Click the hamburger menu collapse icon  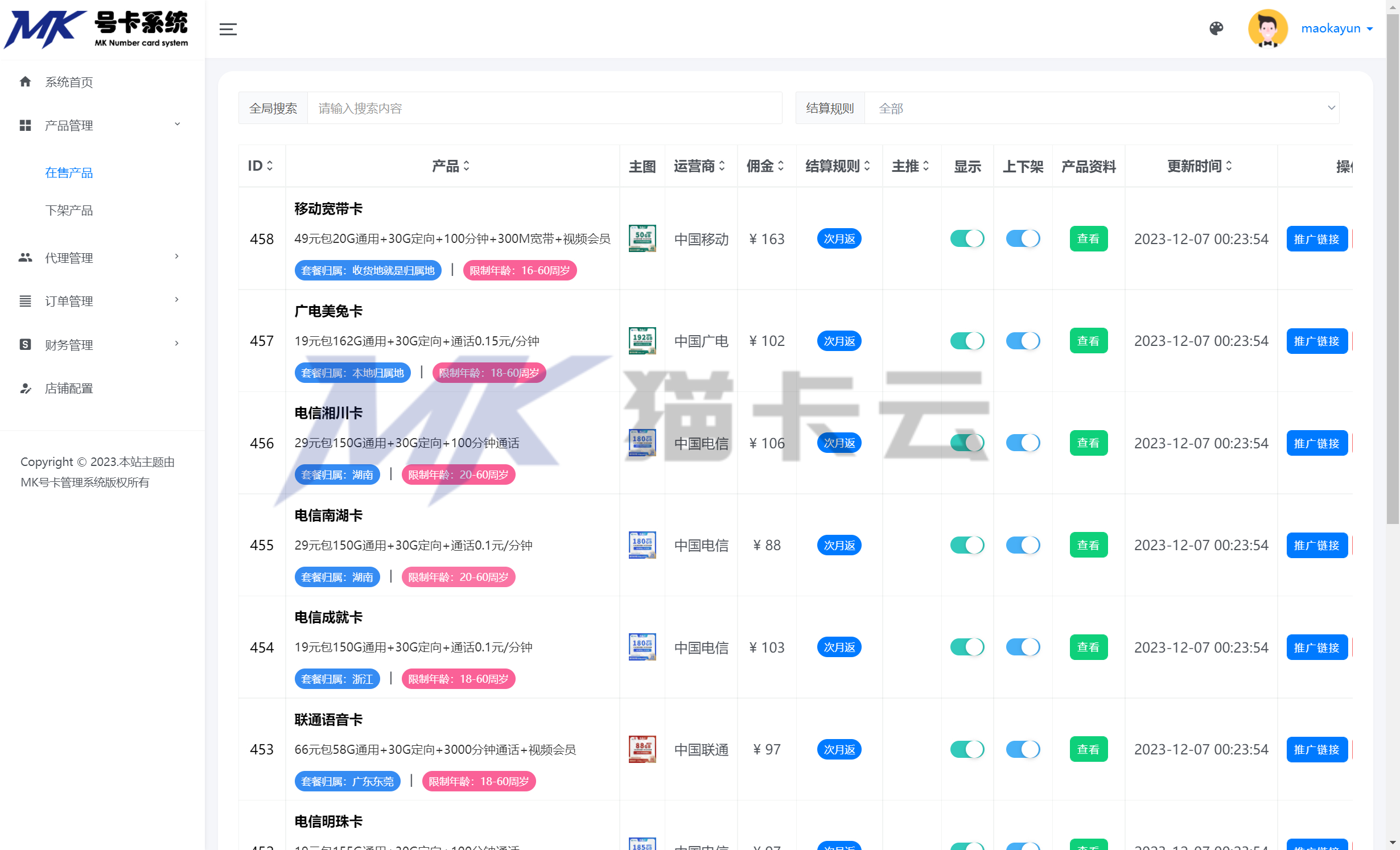click(x=228, y=29)
